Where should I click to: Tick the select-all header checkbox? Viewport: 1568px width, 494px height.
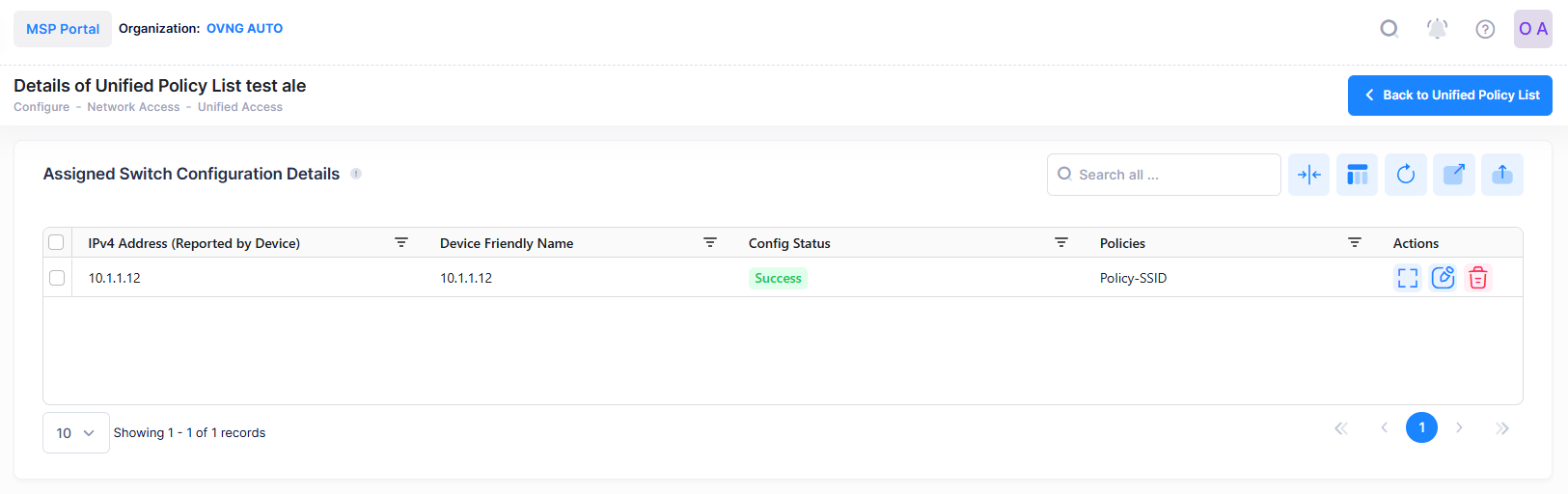point(56,242)
